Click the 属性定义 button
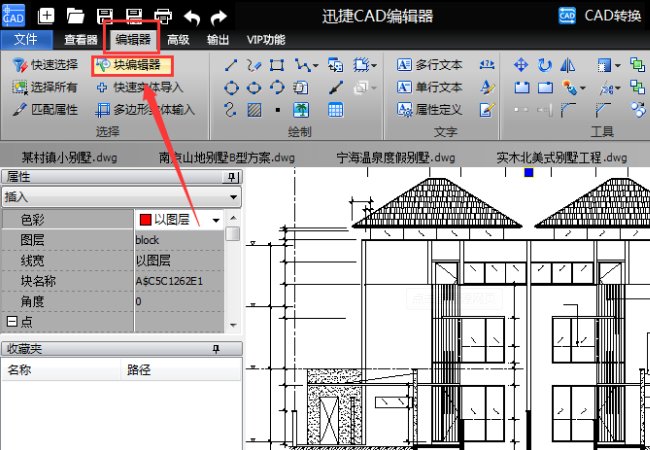 pos(429,109)
